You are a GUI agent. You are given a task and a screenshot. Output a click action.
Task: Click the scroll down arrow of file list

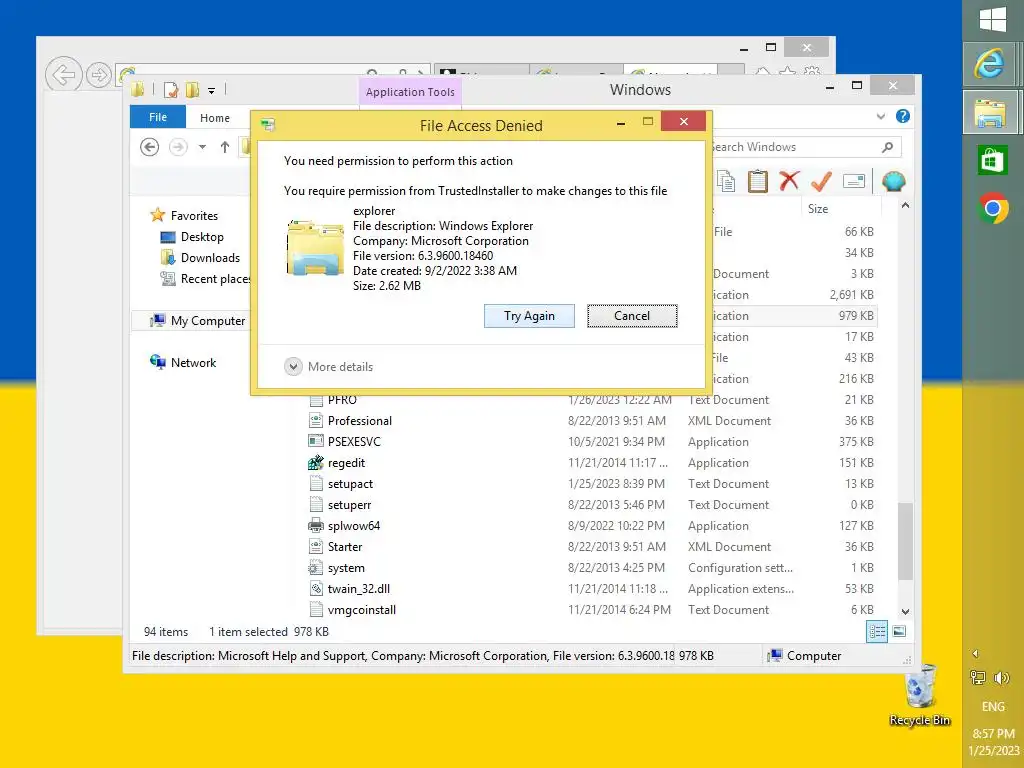(x=905, y=611)
